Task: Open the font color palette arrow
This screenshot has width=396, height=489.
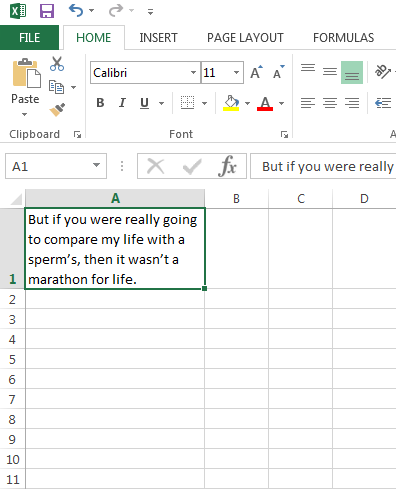Action: (x=282, y=103)
